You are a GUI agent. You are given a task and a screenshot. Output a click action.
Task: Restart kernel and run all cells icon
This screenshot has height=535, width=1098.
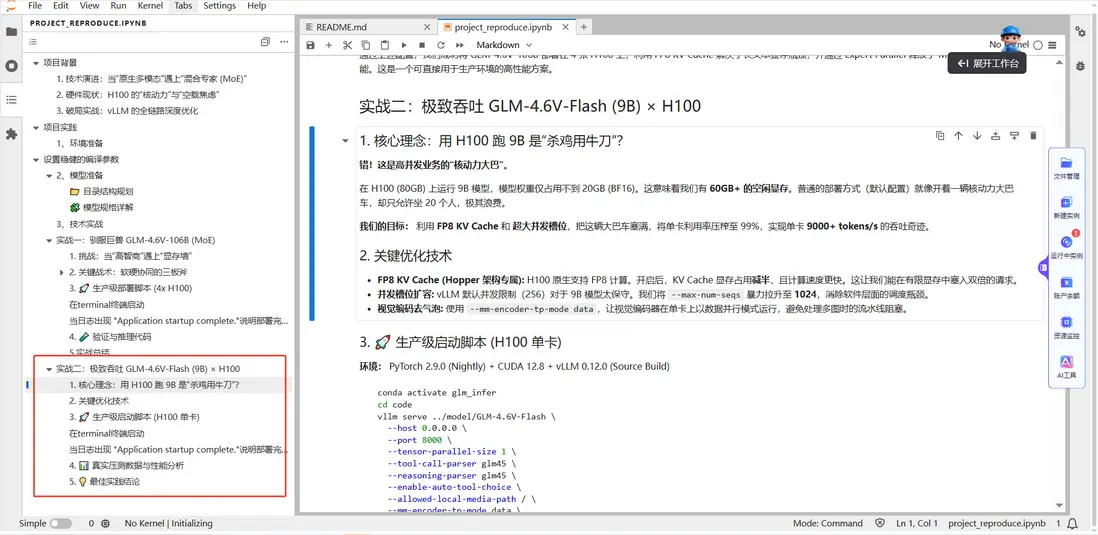pyautogui.click(x=459, y=45)
